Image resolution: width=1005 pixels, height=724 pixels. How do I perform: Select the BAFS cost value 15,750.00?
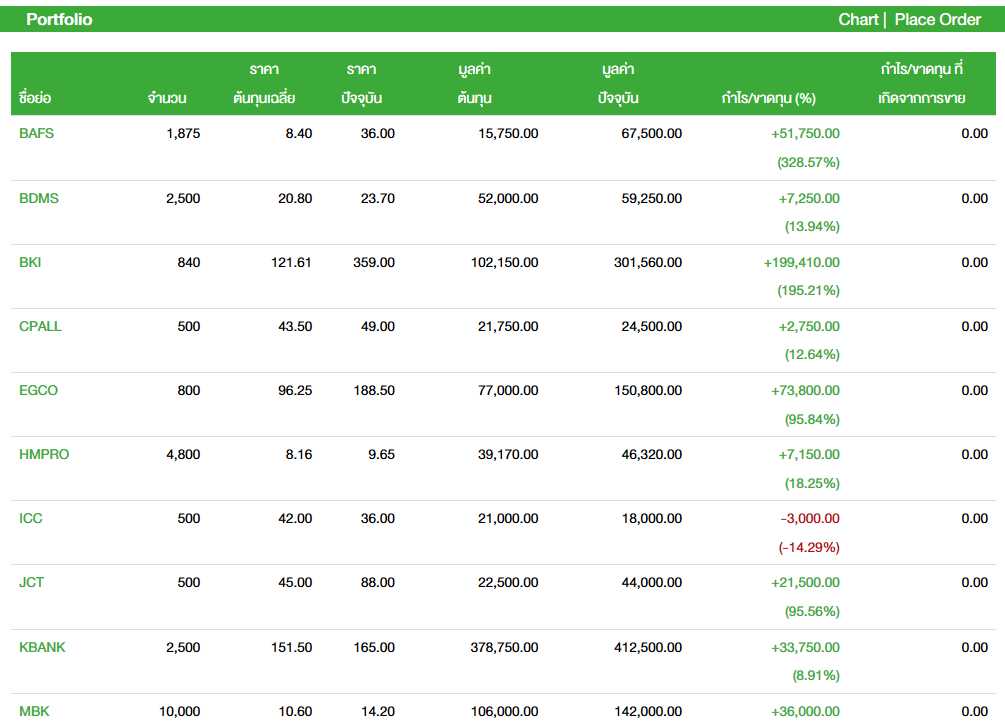pyautogui.click(x=508, y=133)
